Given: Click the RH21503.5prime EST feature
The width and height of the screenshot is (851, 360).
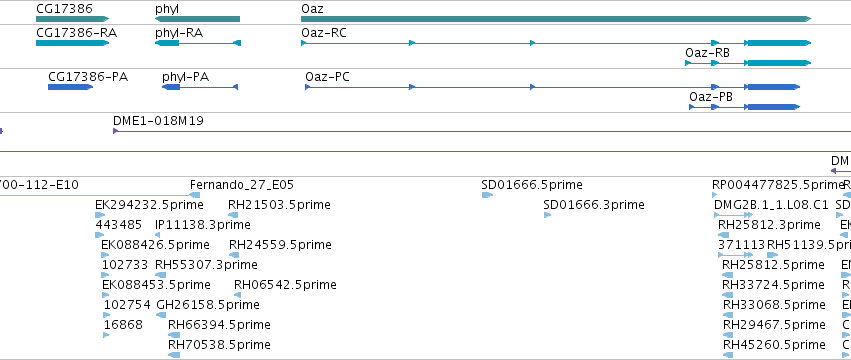Looking at the screenshot, I should click(233, 215).
